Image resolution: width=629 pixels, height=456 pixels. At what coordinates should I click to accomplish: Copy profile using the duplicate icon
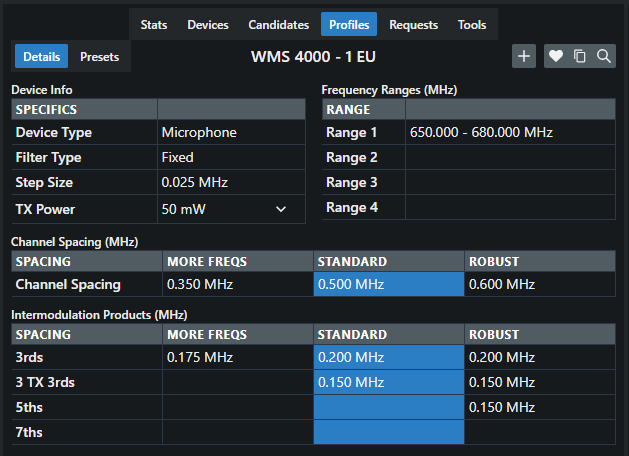point(580,56)
